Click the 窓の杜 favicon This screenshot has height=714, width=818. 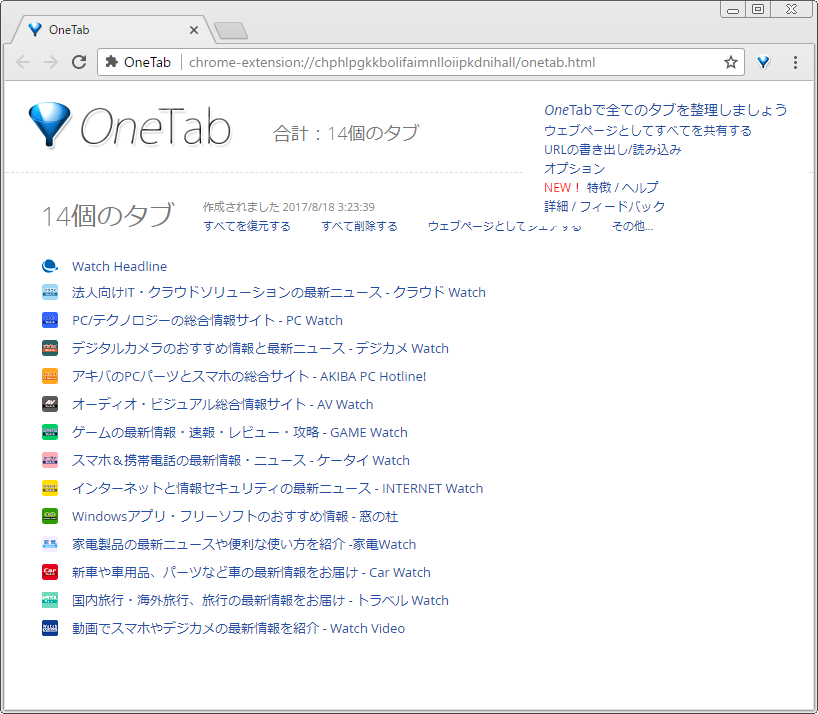coord(50,516)
